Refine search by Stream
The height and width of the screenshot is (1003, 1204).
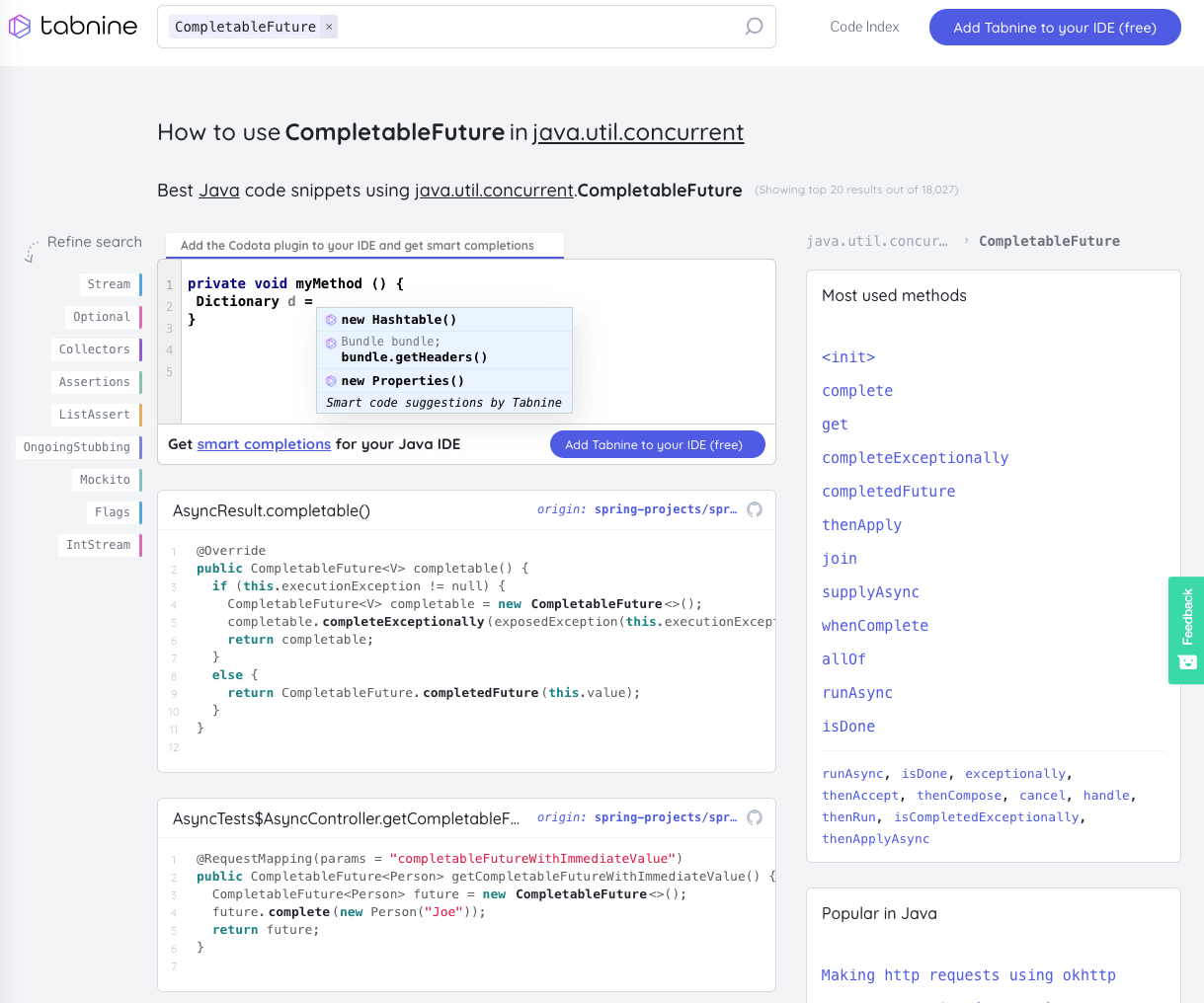(109, 284)
